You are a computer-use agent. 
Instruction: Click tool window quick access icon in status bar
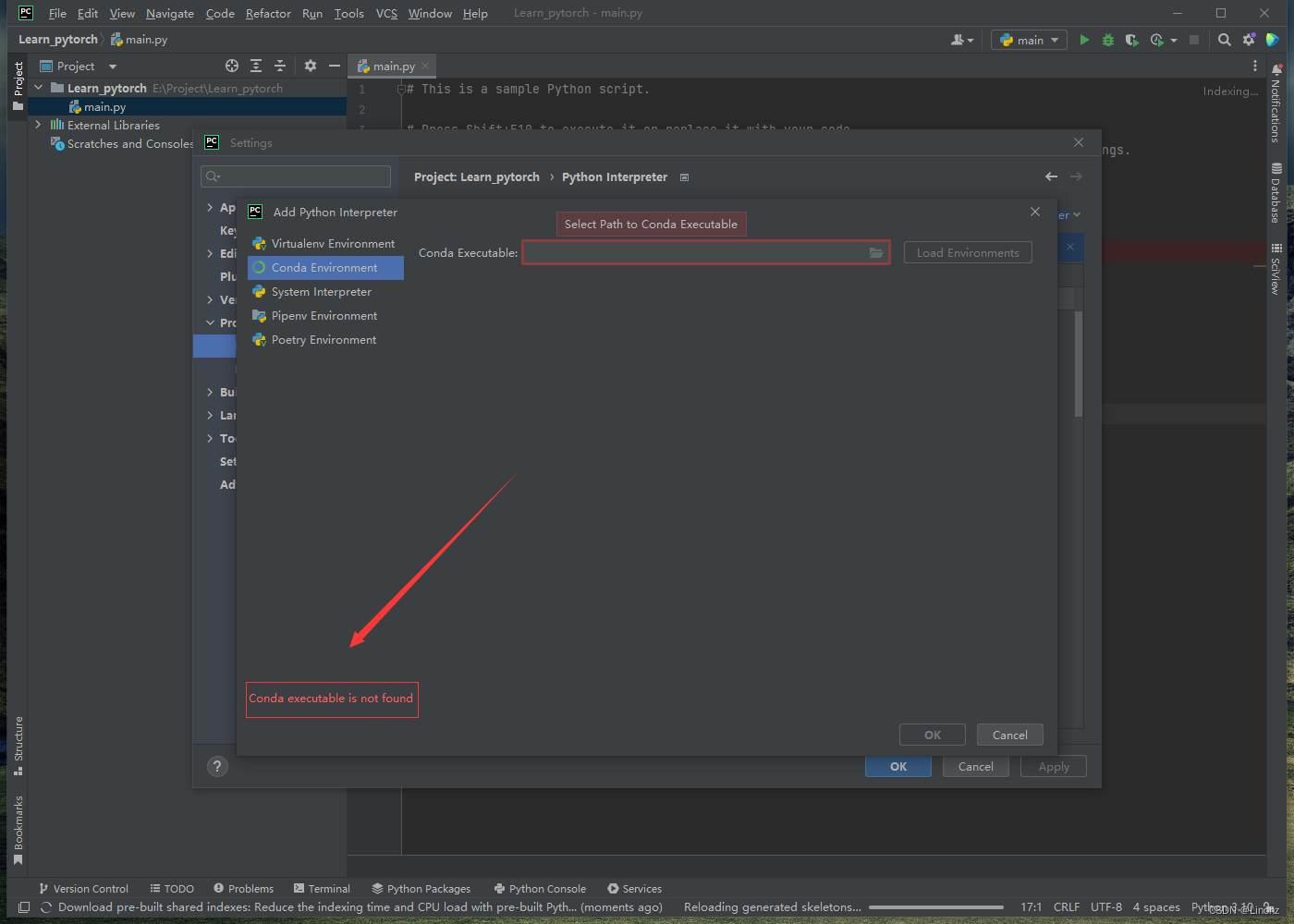pyautogui.click(x=24, y=907)
